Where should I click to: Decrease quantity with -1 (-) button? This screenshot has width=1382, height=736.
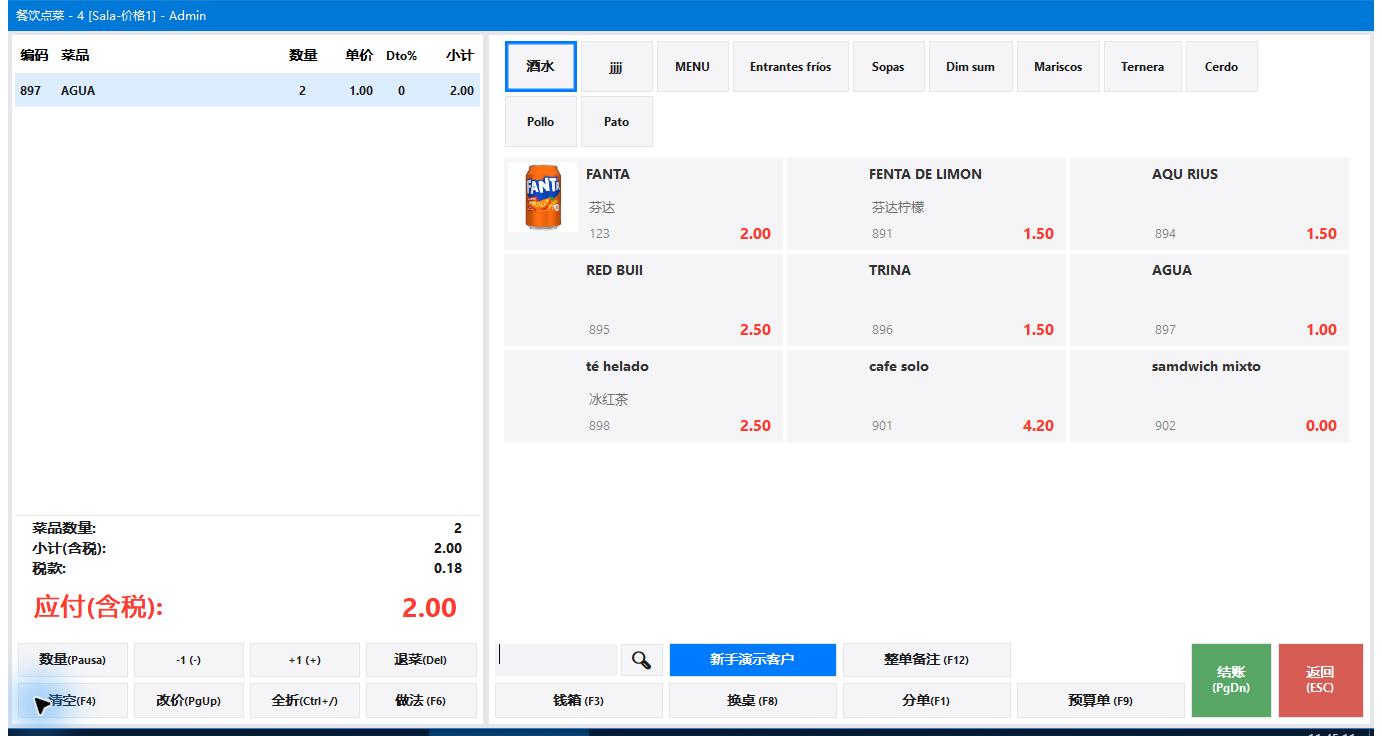point(189,660)
